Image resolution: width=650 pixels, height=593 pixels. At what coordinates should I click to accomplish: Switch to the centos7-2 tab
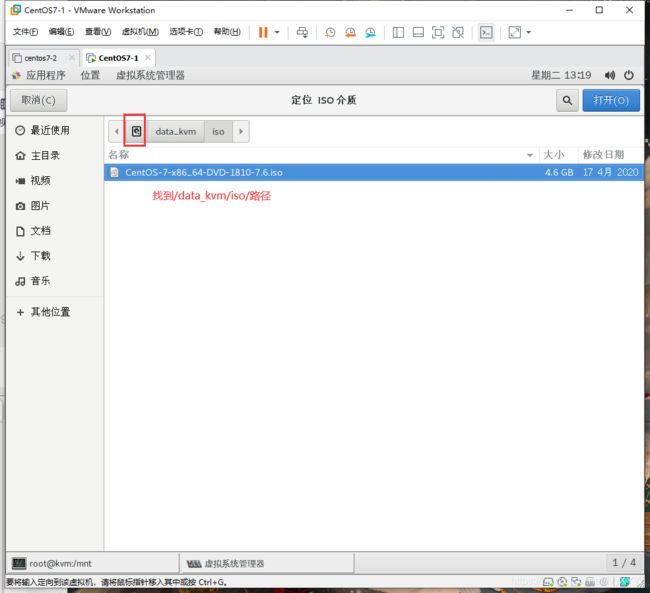(40, 58)
